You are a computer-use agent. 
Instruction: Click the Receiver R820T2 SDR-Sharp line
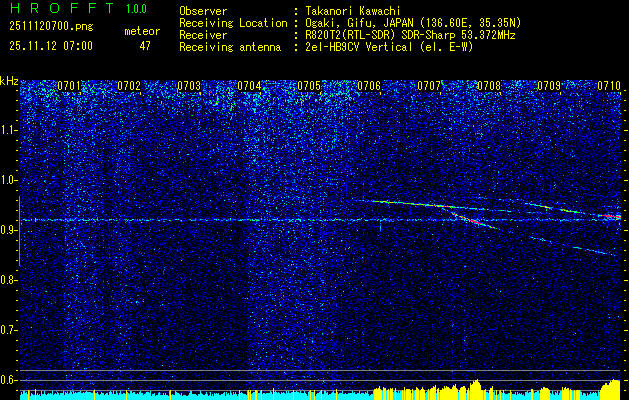click(x=410, y=35)
